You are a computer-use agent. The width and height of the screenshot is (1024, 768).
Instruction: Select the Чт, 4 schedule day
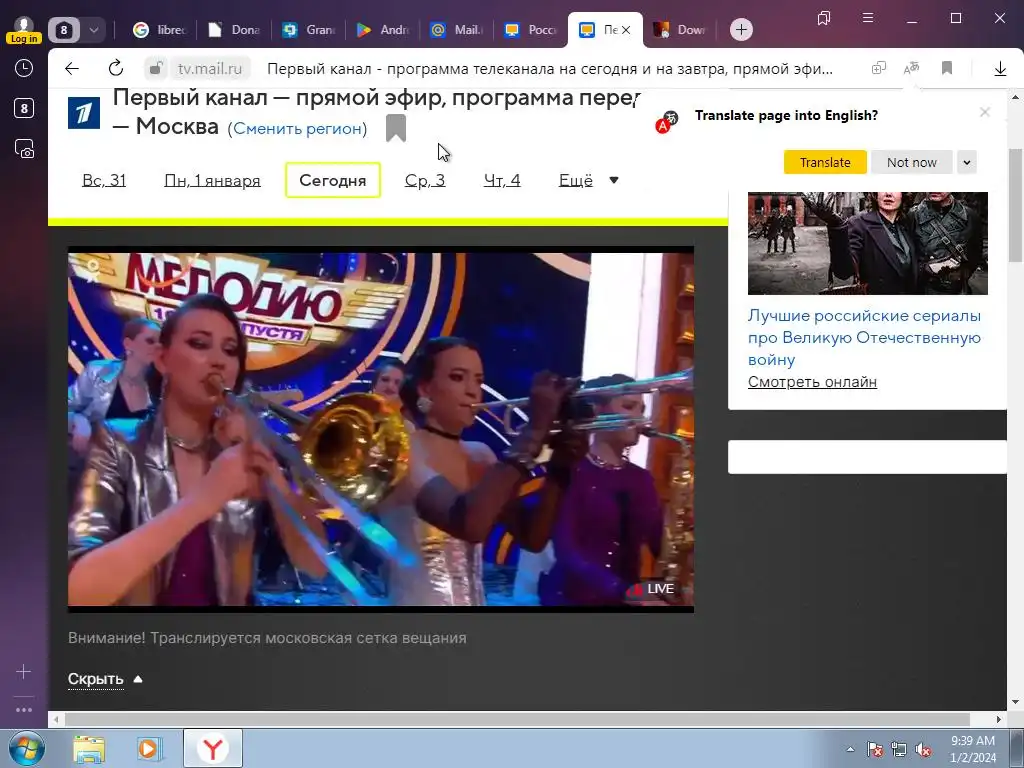pyautogui.click(x=502, y=180)
